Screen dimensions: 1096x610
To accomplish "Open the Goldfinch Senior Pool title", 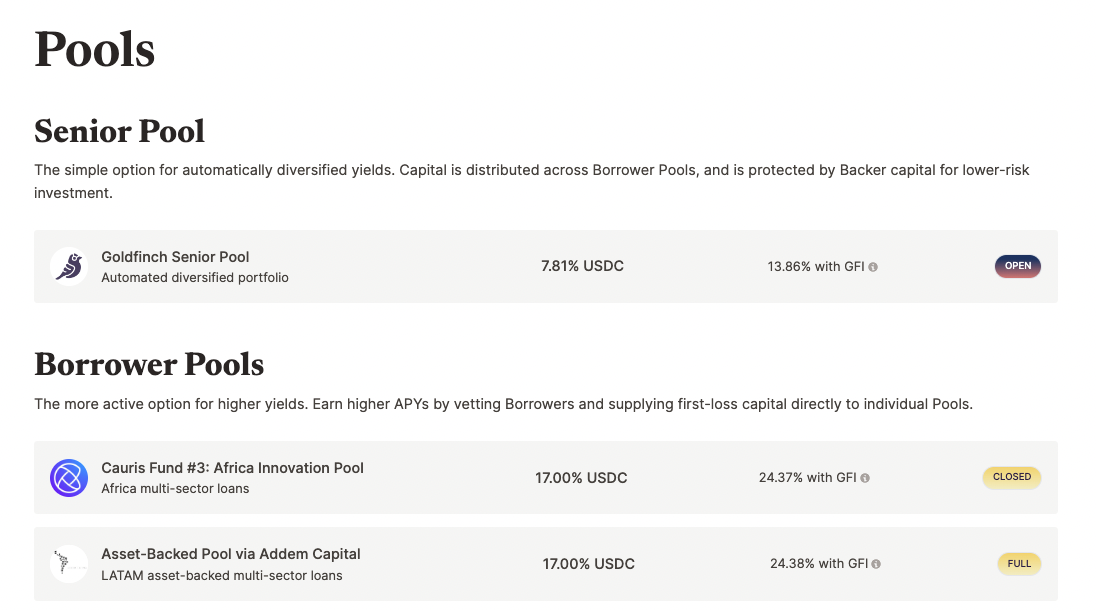I will pos(175,257).
